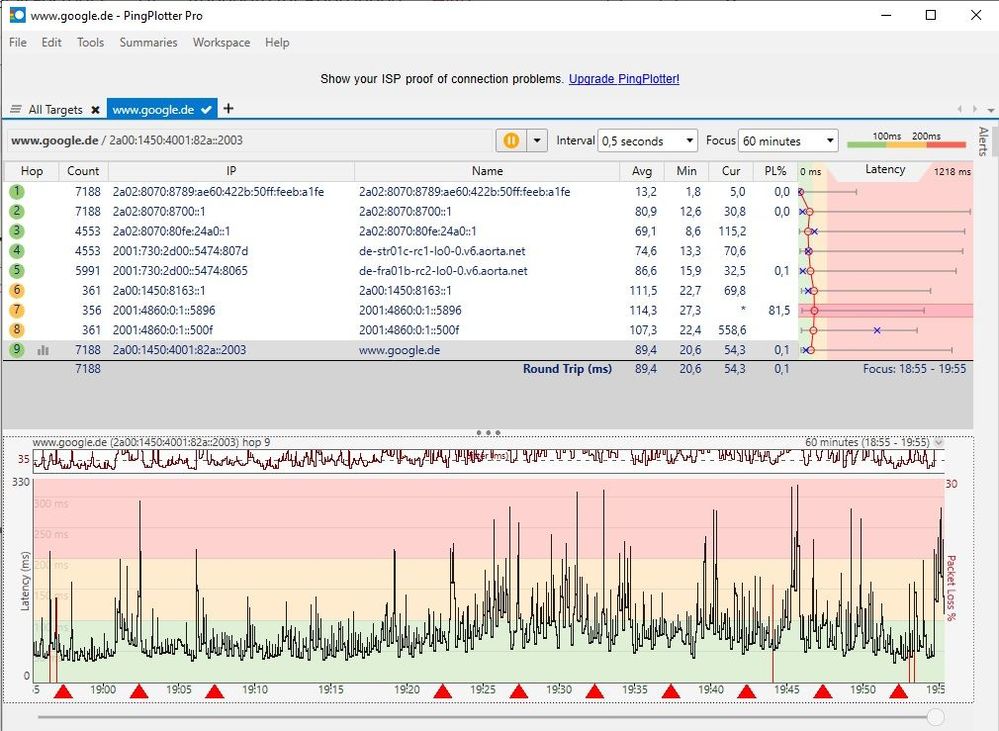
Task: Click the Count column header
Action: coord(83,171)
